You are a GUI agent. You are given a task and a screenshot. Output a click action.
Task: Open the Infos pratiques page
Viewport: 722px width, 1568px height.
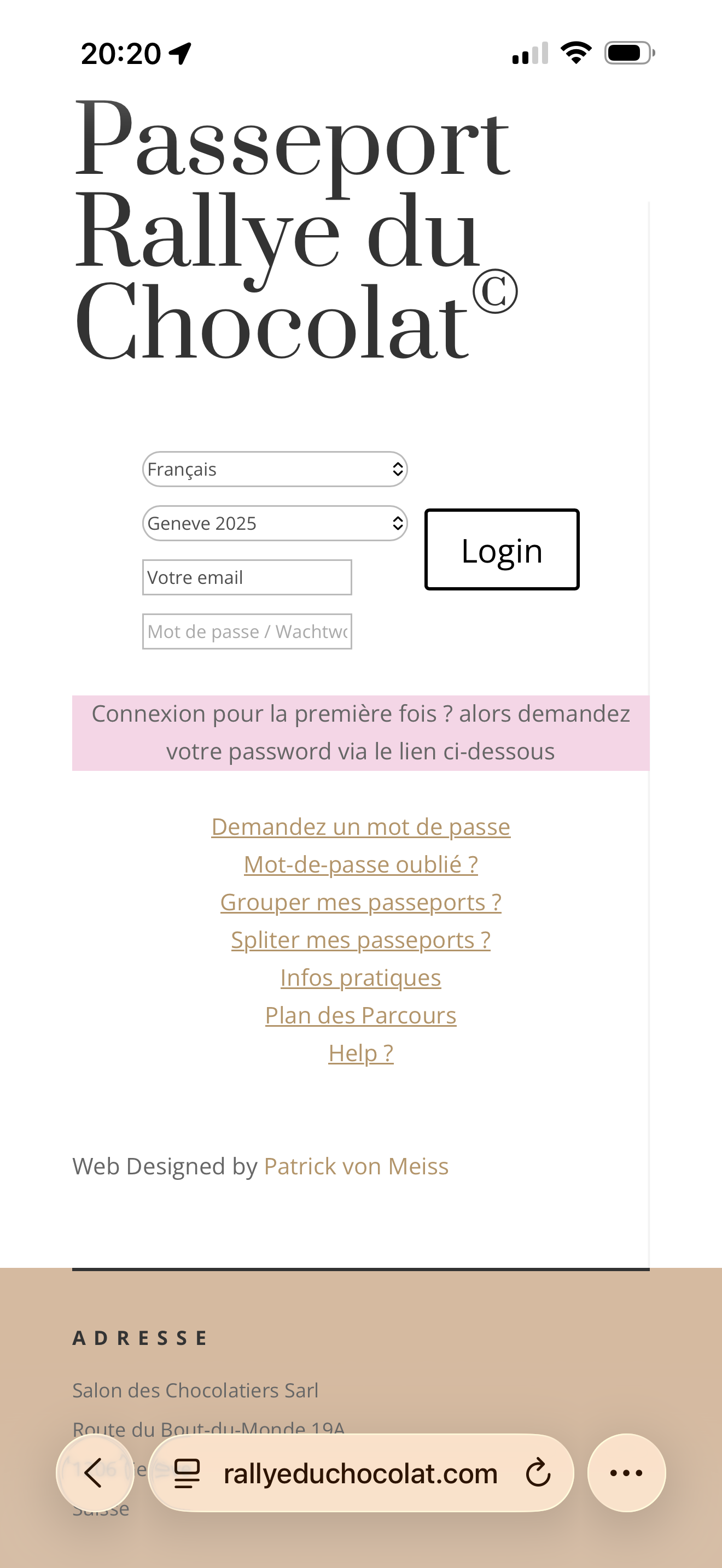coord(360,977)
